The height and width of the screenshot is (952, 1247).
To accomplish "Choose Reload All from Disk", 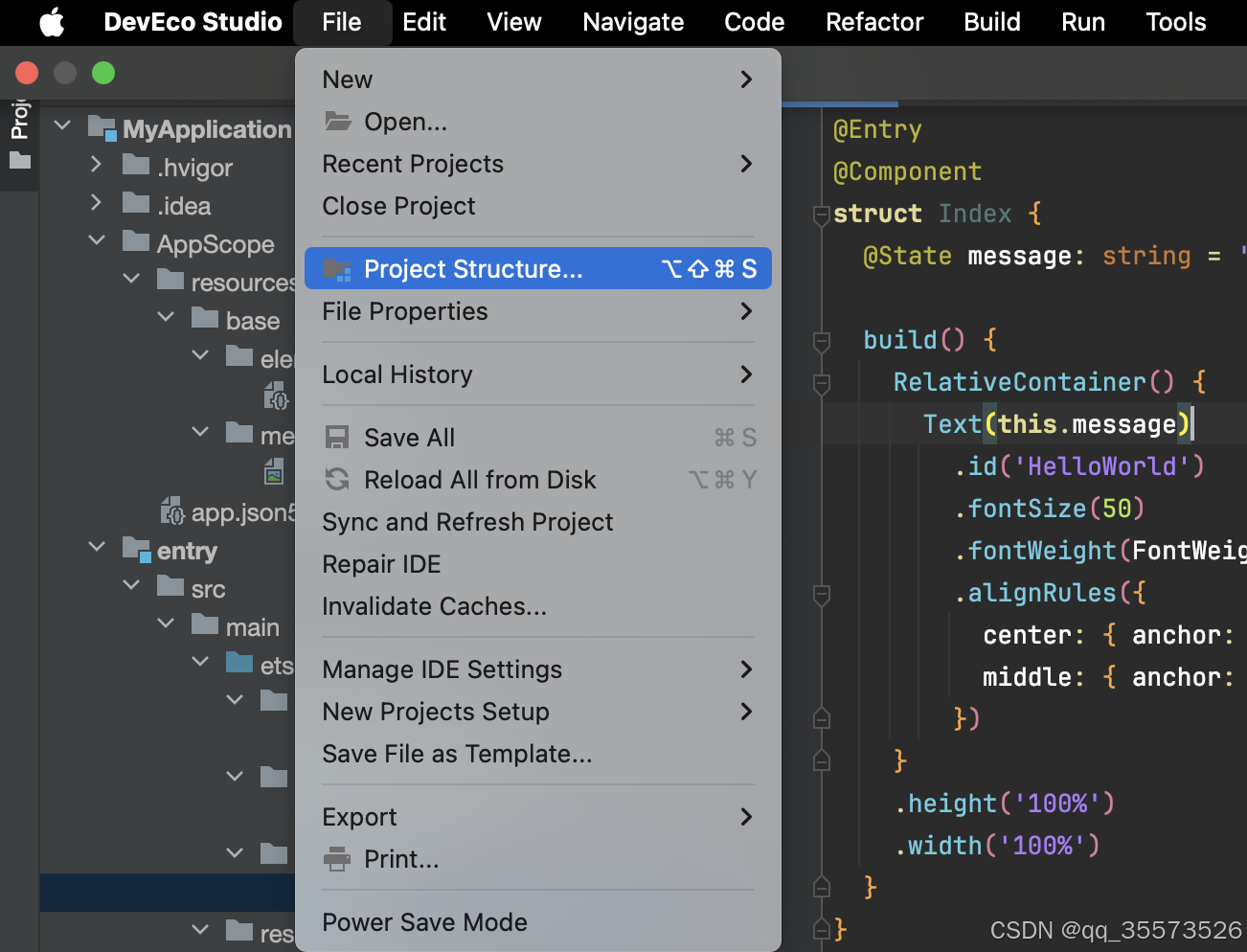I will point(538,480).
